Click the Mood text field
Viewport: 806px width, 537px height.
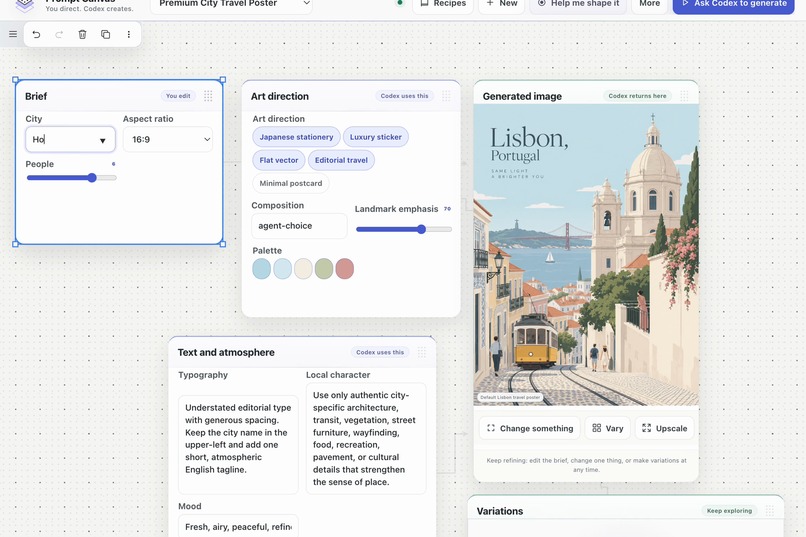[239, 526]
